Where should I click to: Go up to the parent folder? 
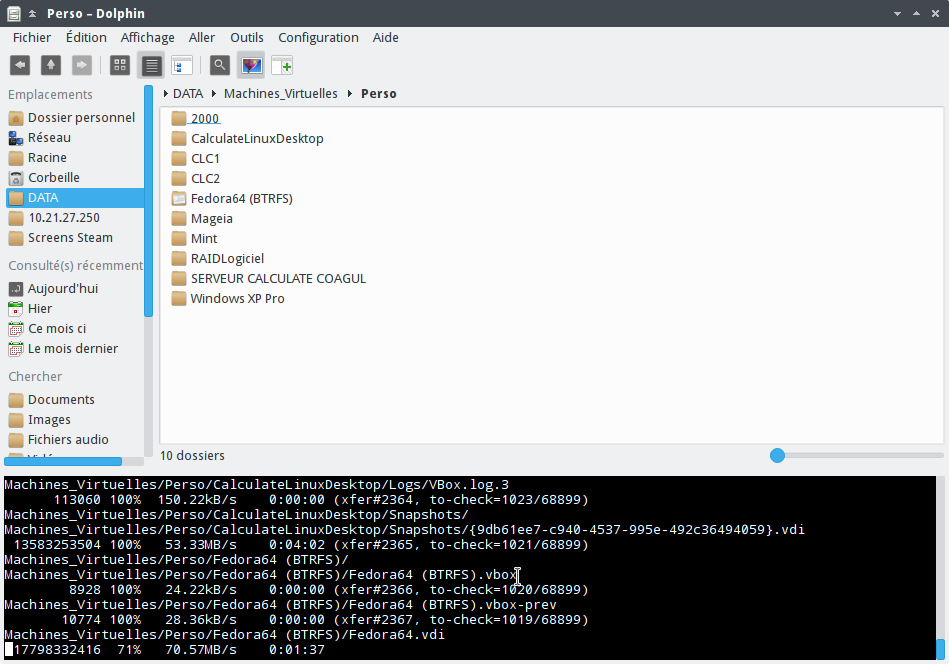click(51, 65)
